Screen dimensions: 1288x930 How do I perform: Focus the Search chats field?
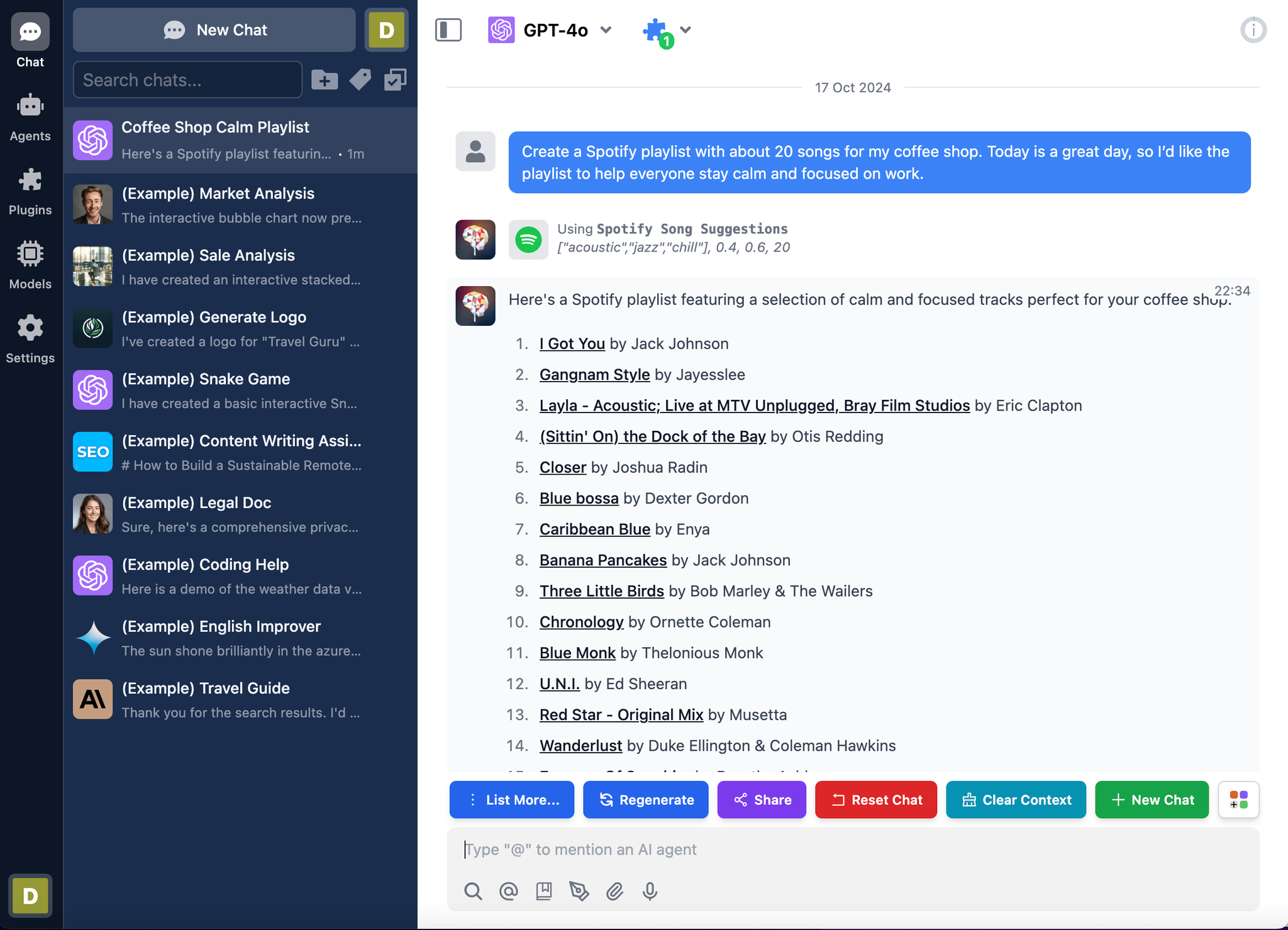pyautogui.click(x=187, y=80)
